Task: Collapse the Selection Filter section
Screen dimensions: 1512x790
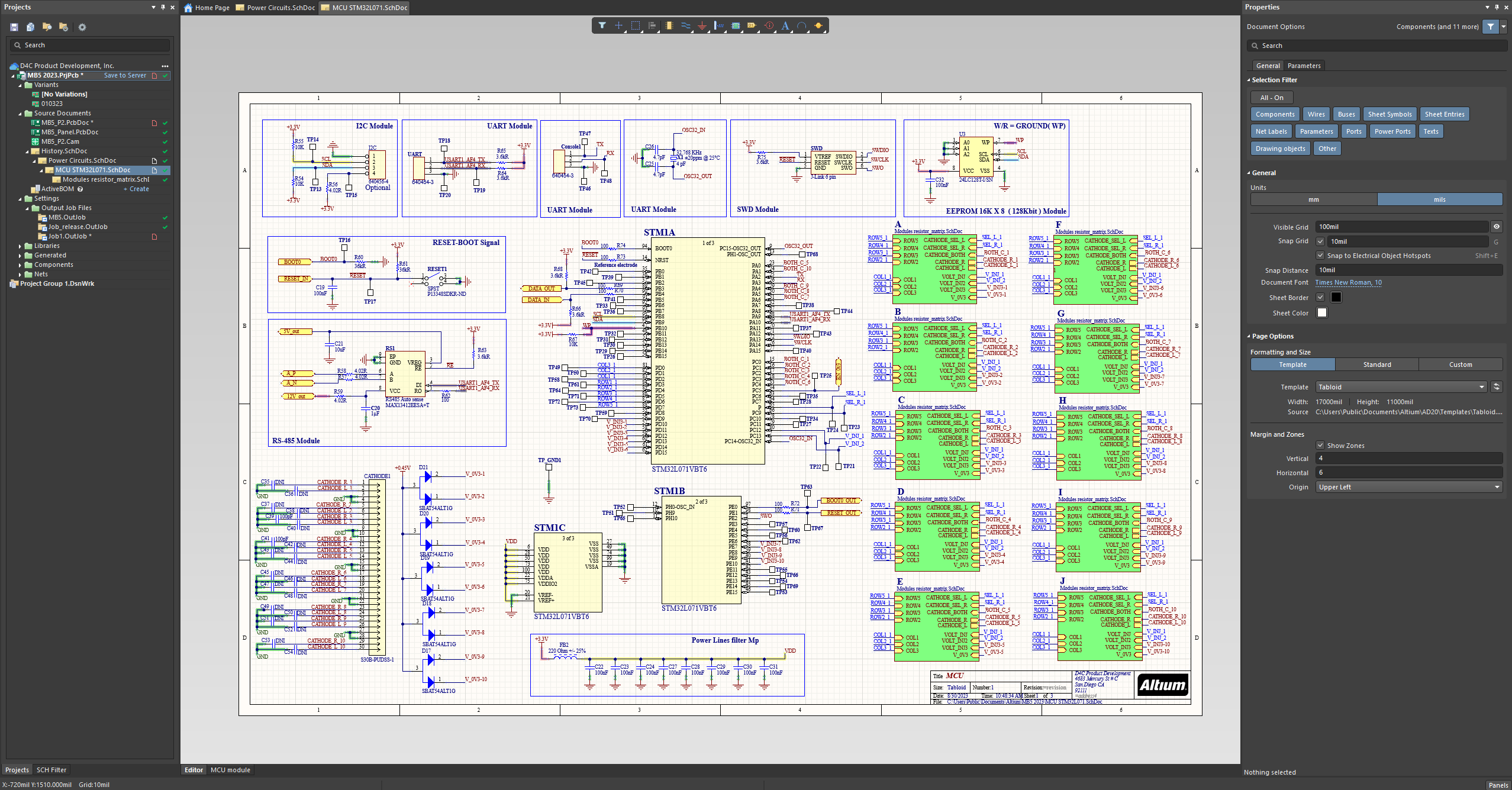Action: [1249, 80]
